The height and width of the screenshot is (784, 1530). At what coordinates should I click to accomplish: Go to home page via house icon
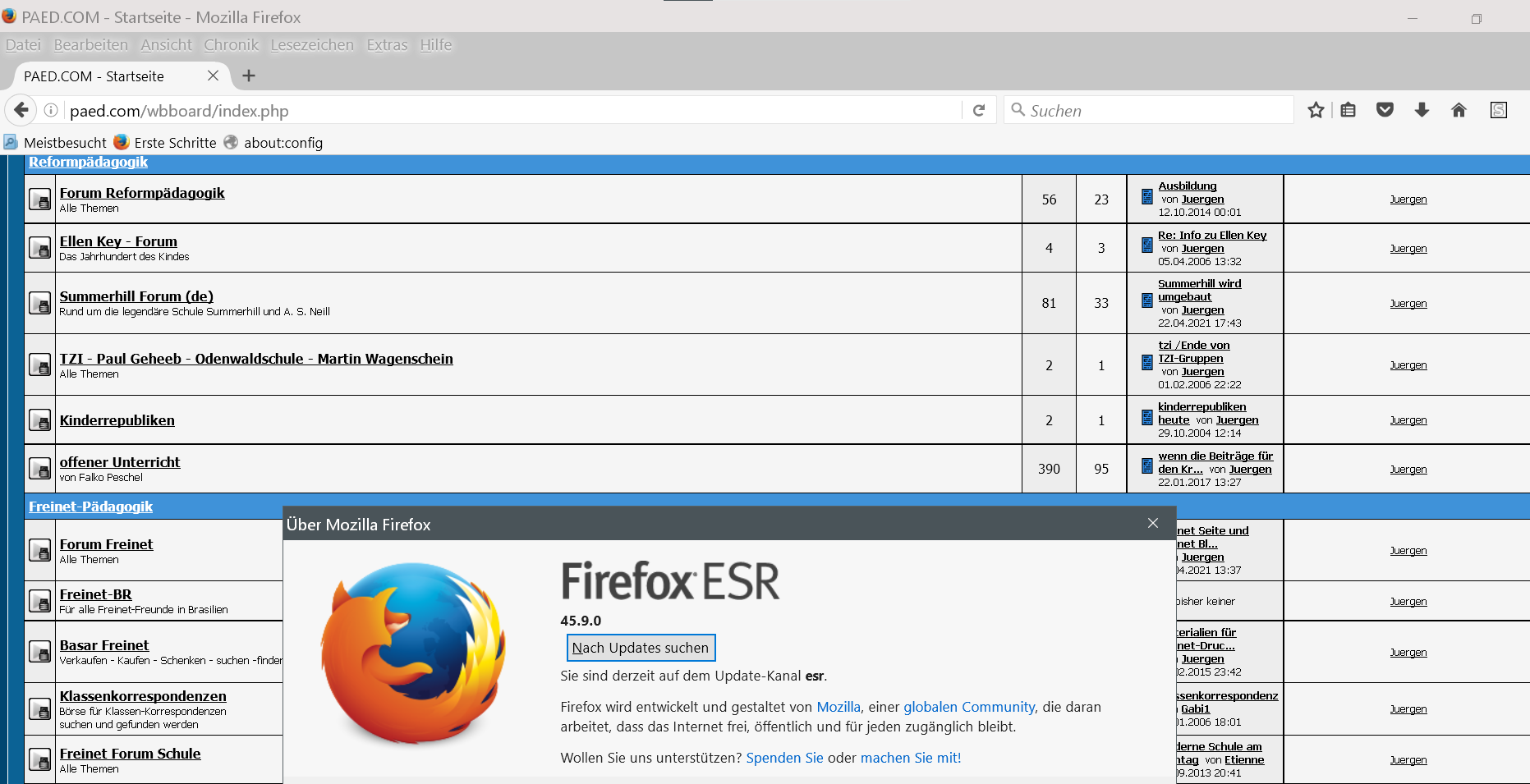click(1459, 110)
